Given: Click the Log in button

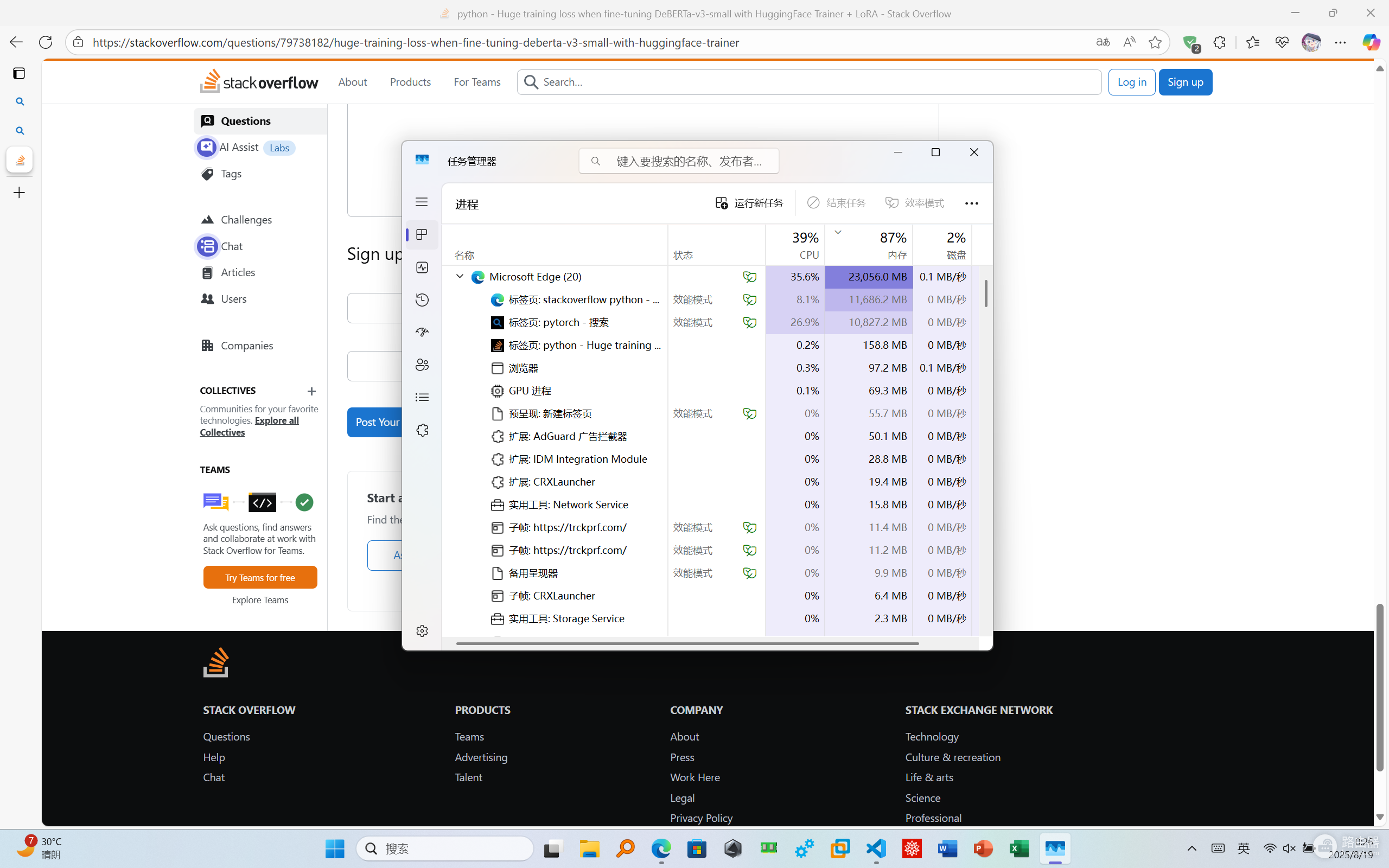Looking at the screenshot, I should (x=1132, y=82).
